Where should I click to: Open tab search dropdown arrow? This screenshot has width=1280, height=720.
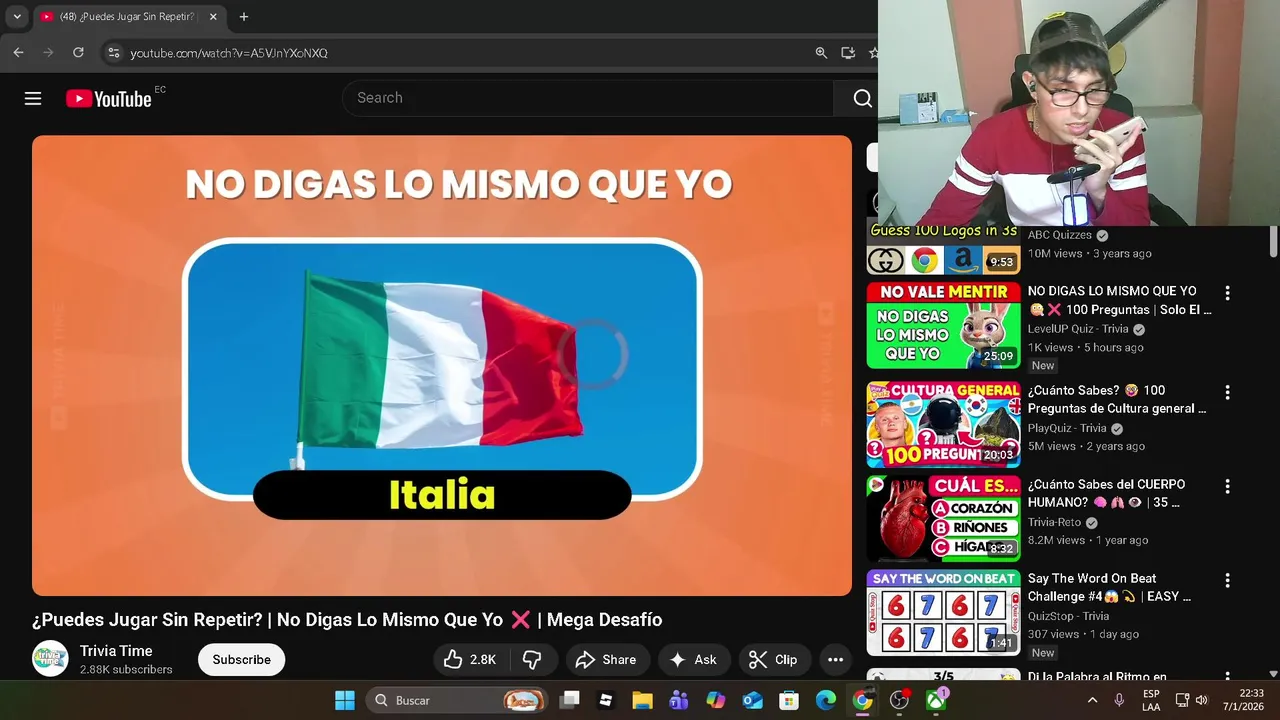(17, 17)
